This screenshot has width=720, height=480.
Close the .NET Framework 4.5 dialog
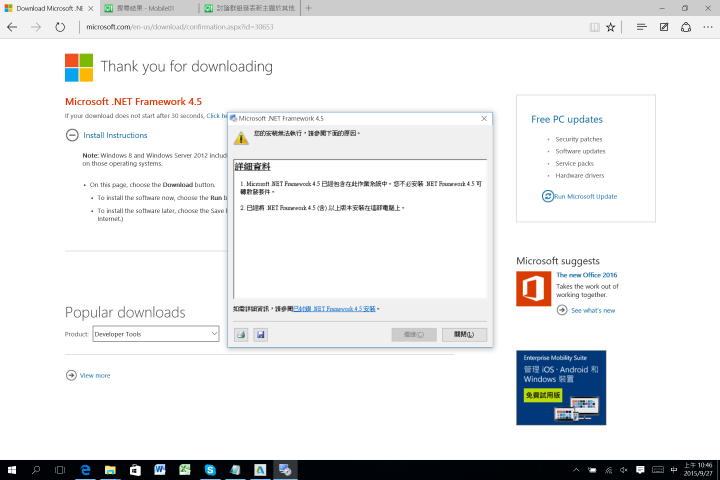484,119
